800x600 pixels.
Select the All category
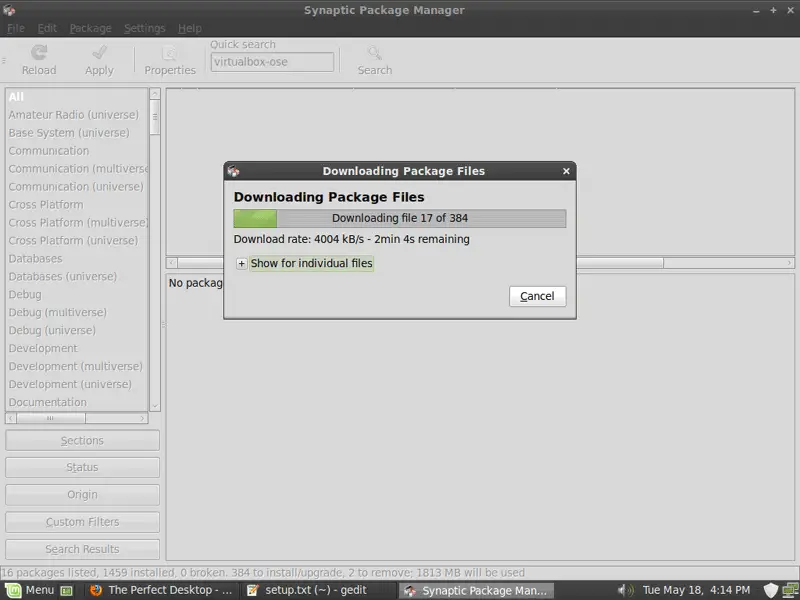[77, 97]
